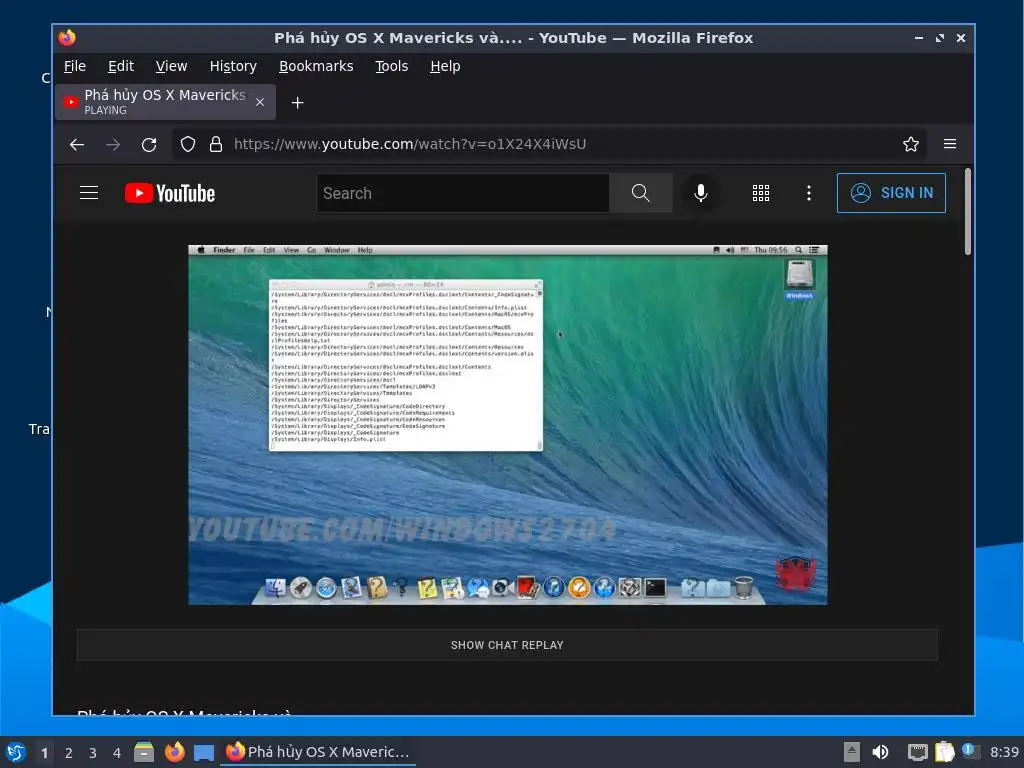Click SHOW CHAT REPLAY button

pyautogui.click(x=507, y=645)
